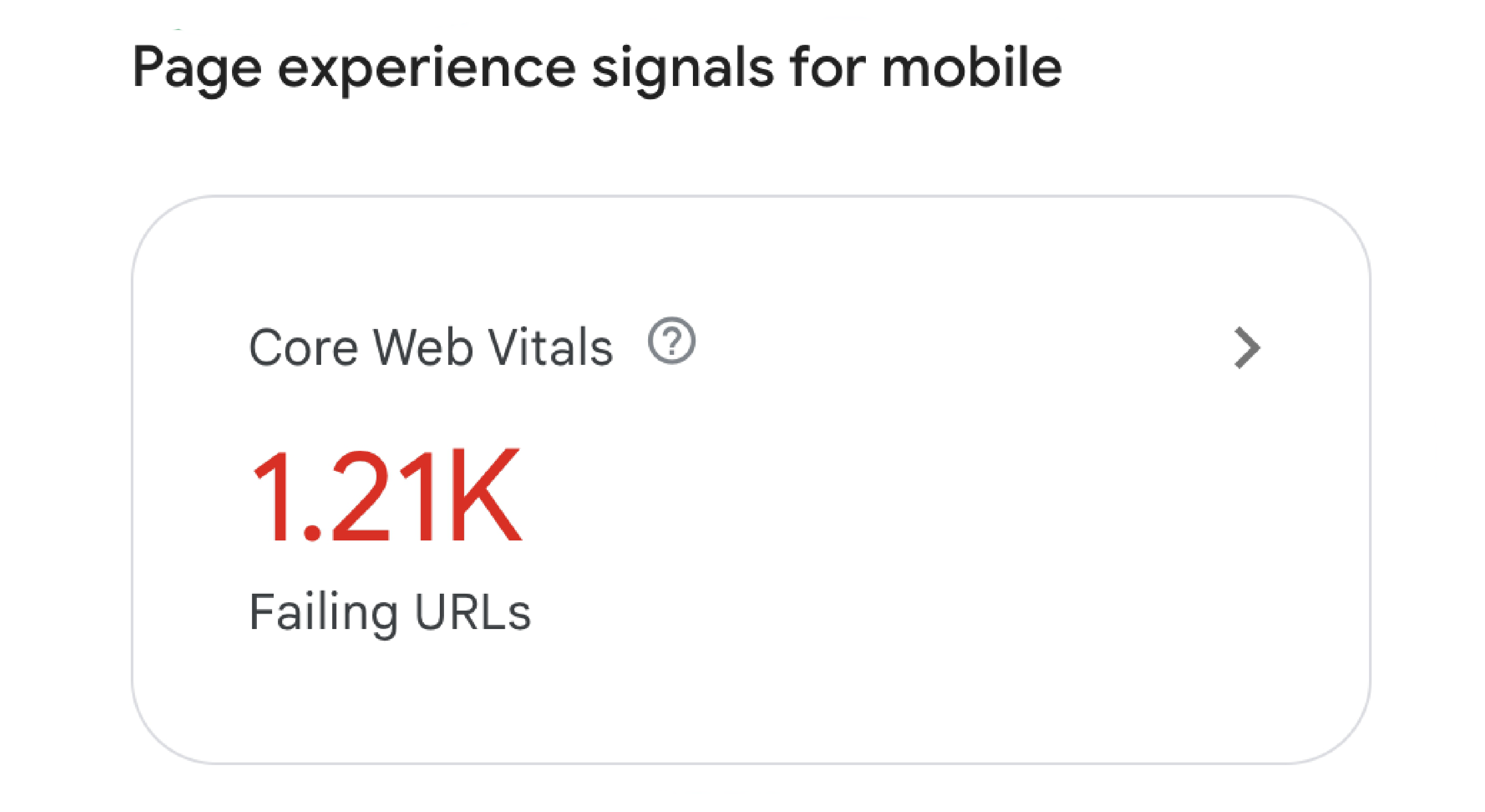The width and height of the screenshot is (1485, 812).
Task: Click the circled question mark icon
Action: pos(672,341)
